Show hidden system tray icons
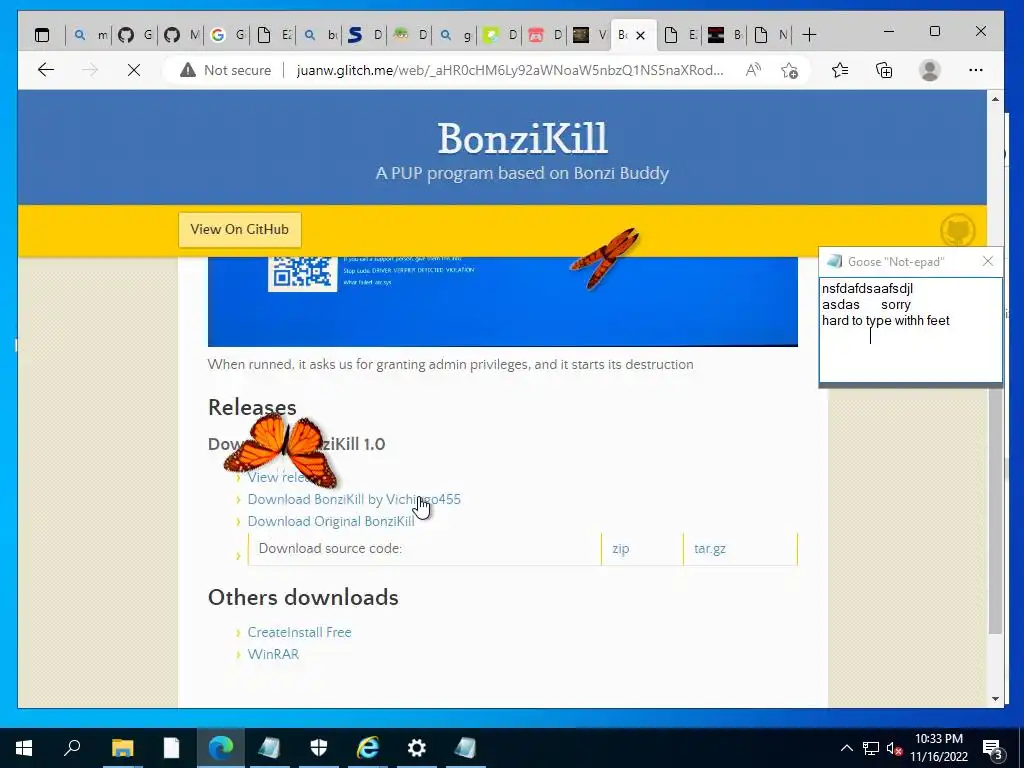Viewport: 1024px width, 768px height. coord(846,748)
